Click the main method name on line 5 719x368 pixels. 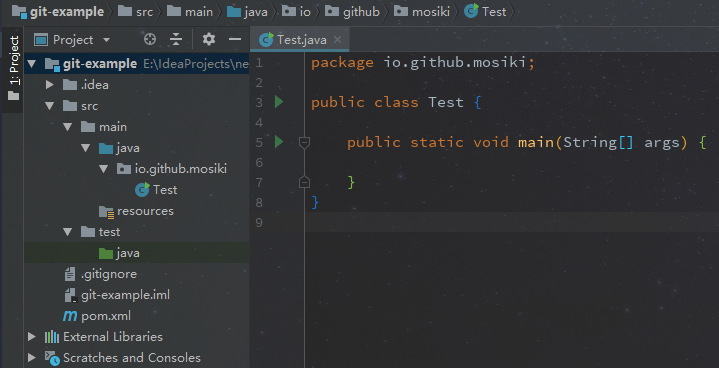coord(536,142)
